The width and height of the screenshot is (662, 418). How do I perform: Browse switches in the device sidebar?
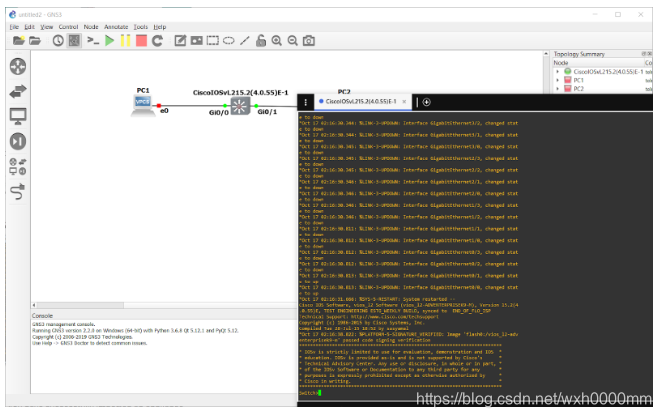point(18,91)
